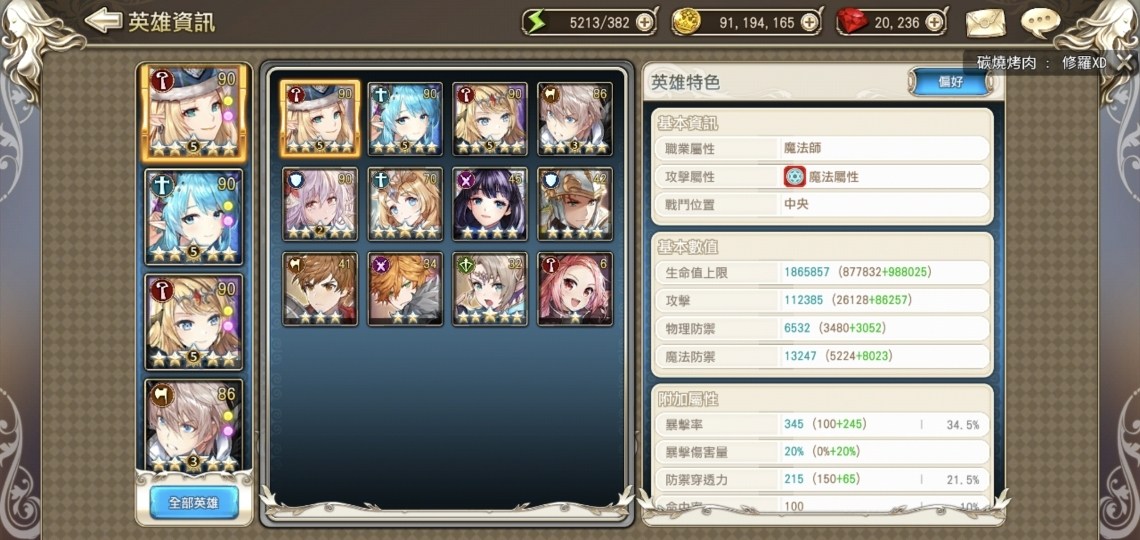Select blue-haired level 90 hero in left list
The image size is (1140, 540).
pyautogui.click(x=193, y=217)
